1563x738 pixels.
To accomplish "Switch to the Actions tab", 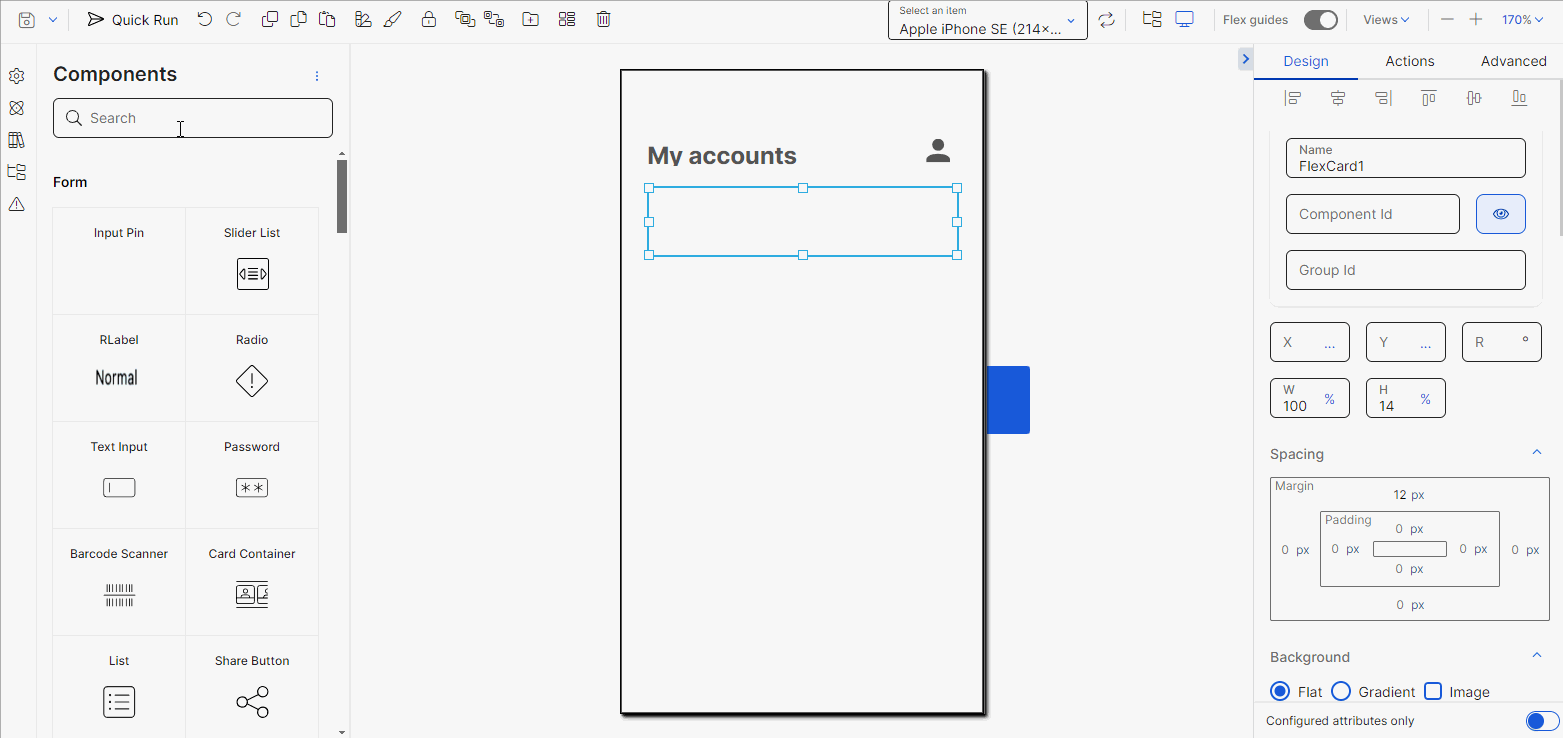I will (1409, 61).
